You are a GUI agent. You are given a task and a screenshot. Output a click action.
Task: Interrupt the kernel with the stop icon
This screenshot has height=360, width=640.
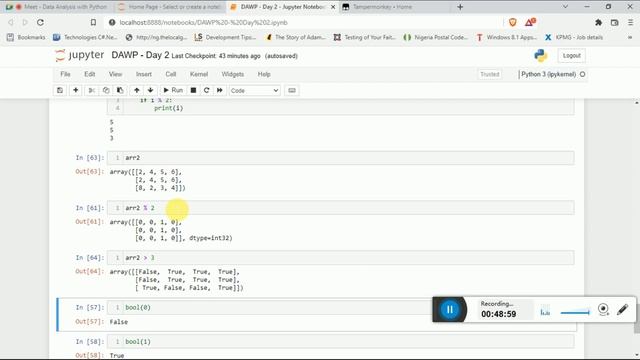pyautogui.click(x=193, y=90)
